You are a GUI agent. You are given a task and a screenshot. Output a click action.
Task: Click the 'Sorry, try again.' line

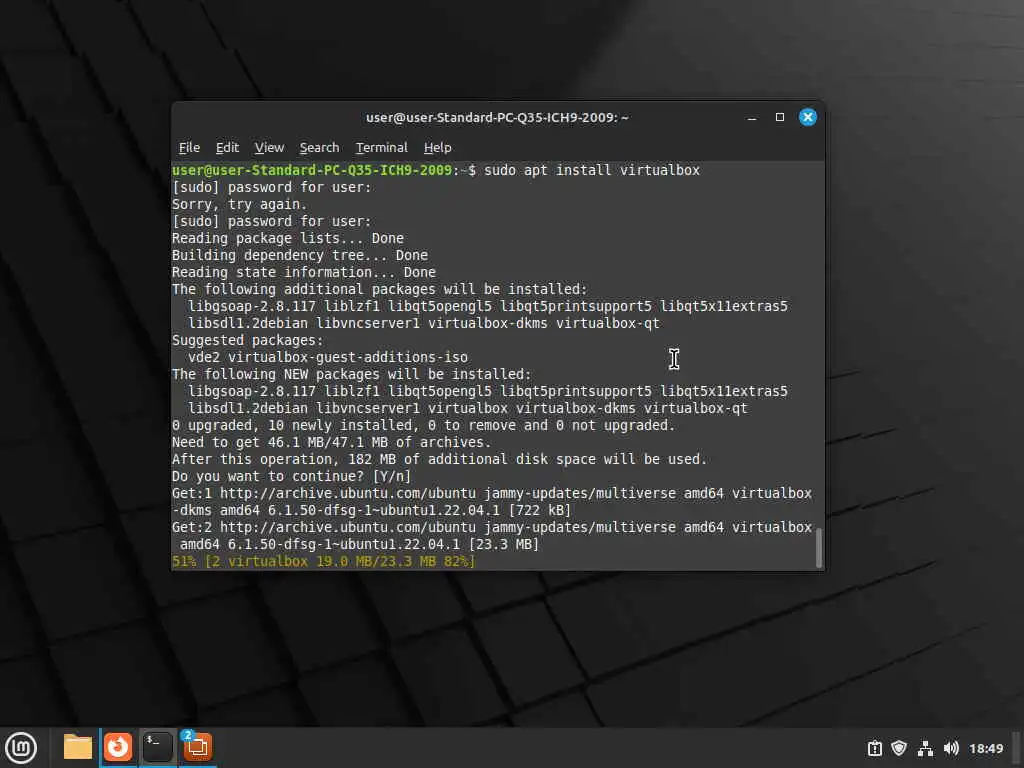click(239, 204)
